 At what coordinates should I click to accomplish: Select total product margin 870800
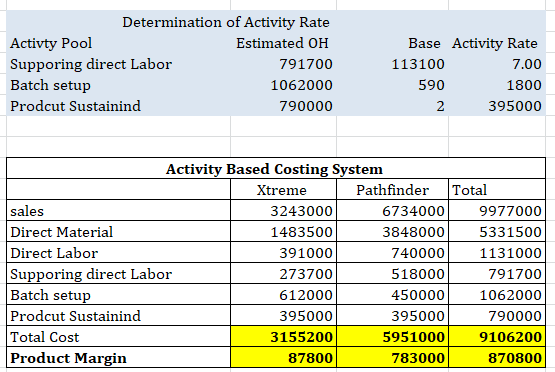pos(515,358)
